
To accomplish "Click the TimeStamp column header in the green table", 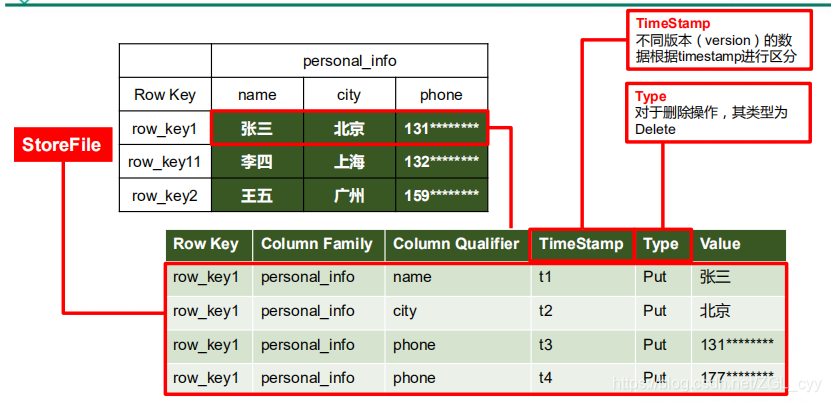I will point(581,245).
